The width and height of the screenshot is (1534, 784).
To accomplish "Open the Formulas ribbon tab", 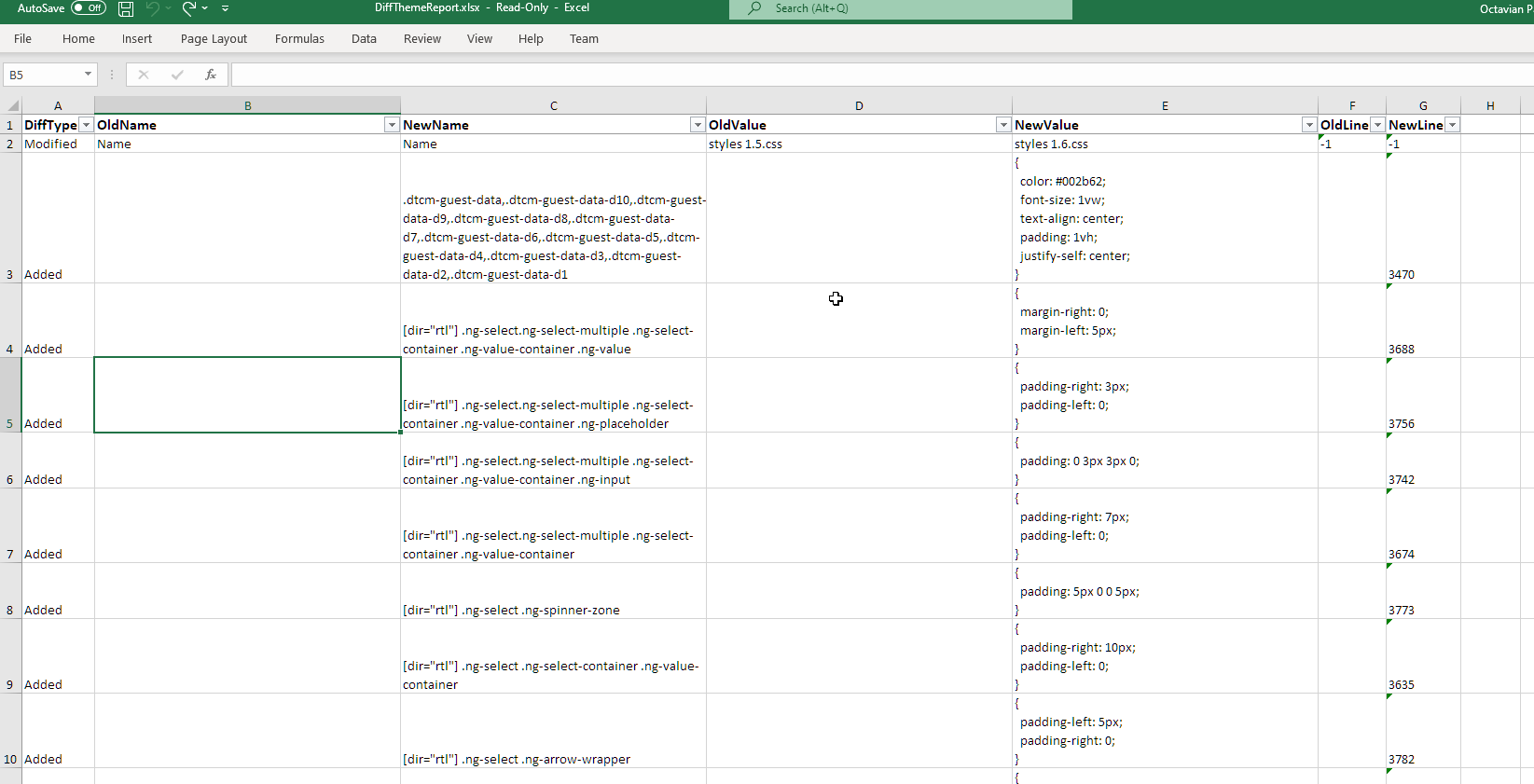I will (x=299, y=39).
